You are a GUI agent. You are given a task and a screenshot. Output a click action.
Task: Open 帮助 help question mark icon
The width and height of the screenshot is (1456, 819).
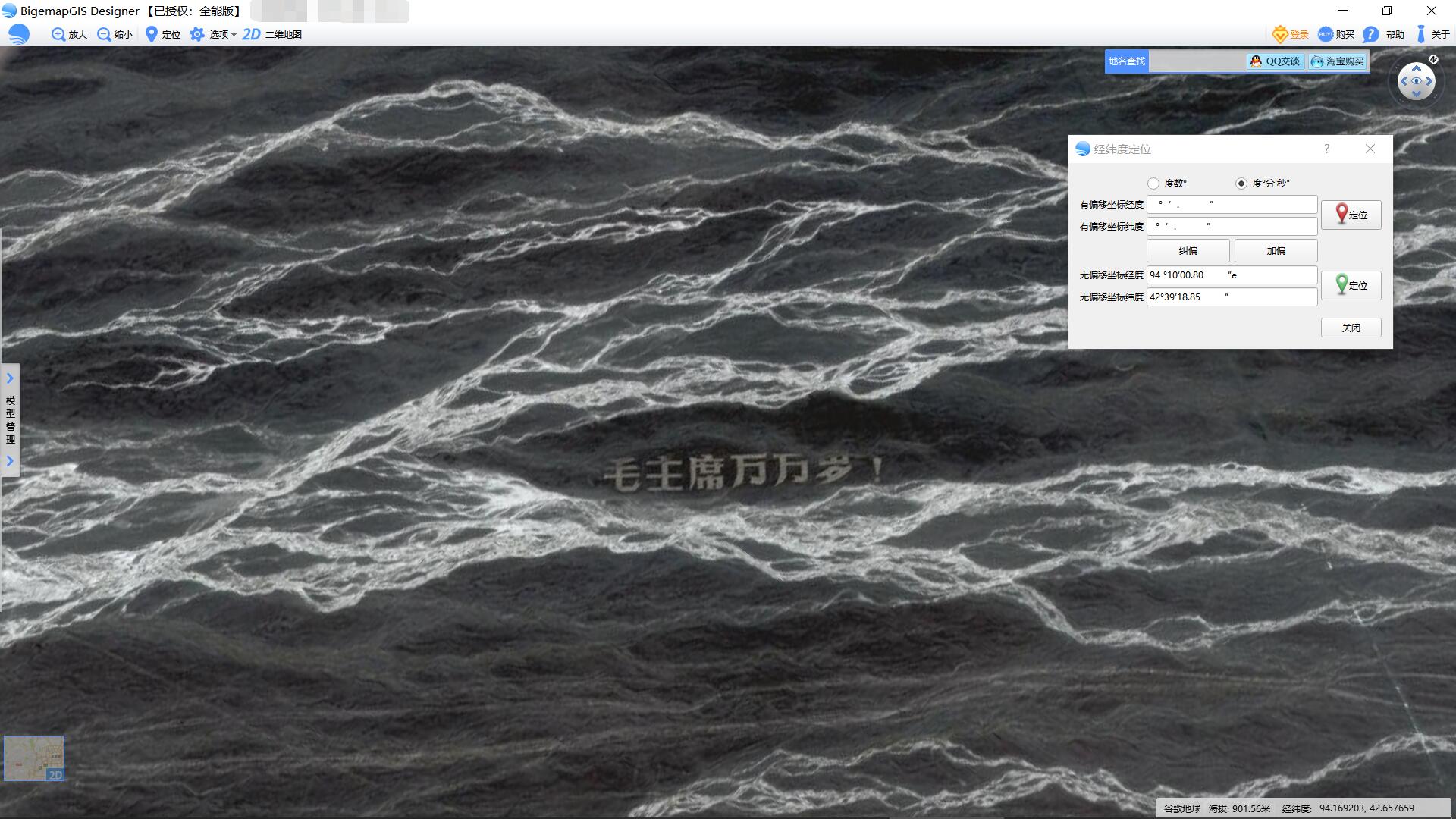point(1370,34)
